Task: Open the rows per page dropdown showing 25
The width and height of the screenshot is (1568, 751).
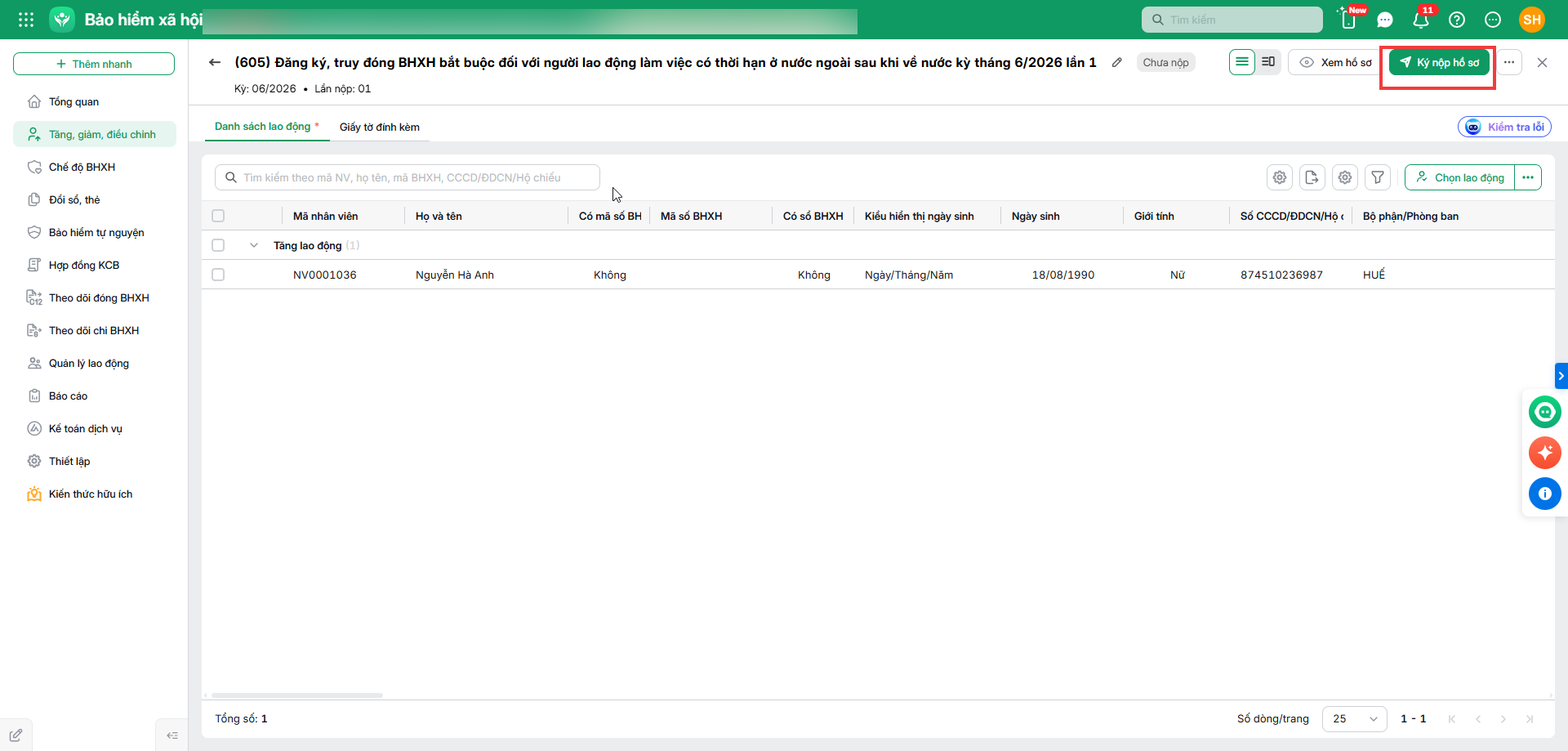Action: pyautogui.click(x=1354, y=719)
